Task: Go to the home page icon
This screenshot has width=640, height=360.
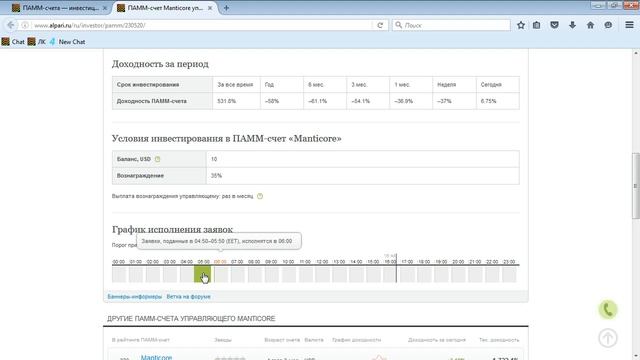Action: tap(590, 25)
